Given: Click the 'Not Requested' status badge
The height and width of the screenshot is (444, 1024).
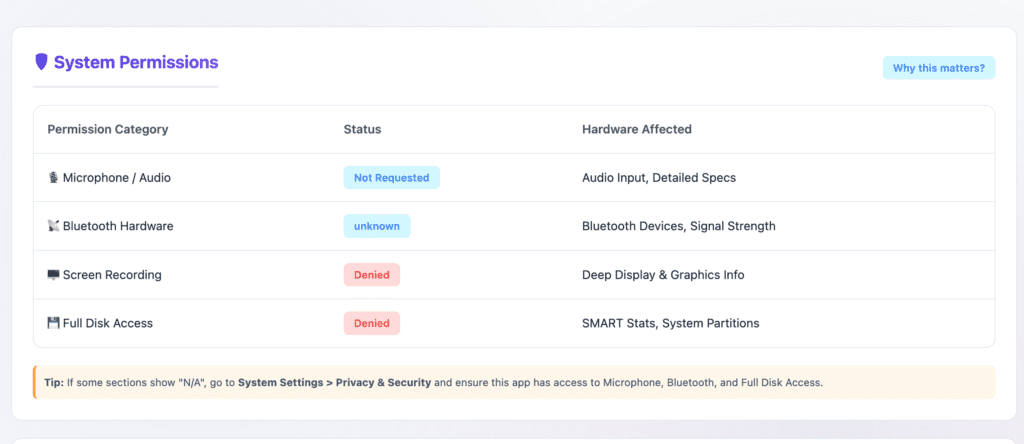Looking at the screenshot, I should click(391, 178).
